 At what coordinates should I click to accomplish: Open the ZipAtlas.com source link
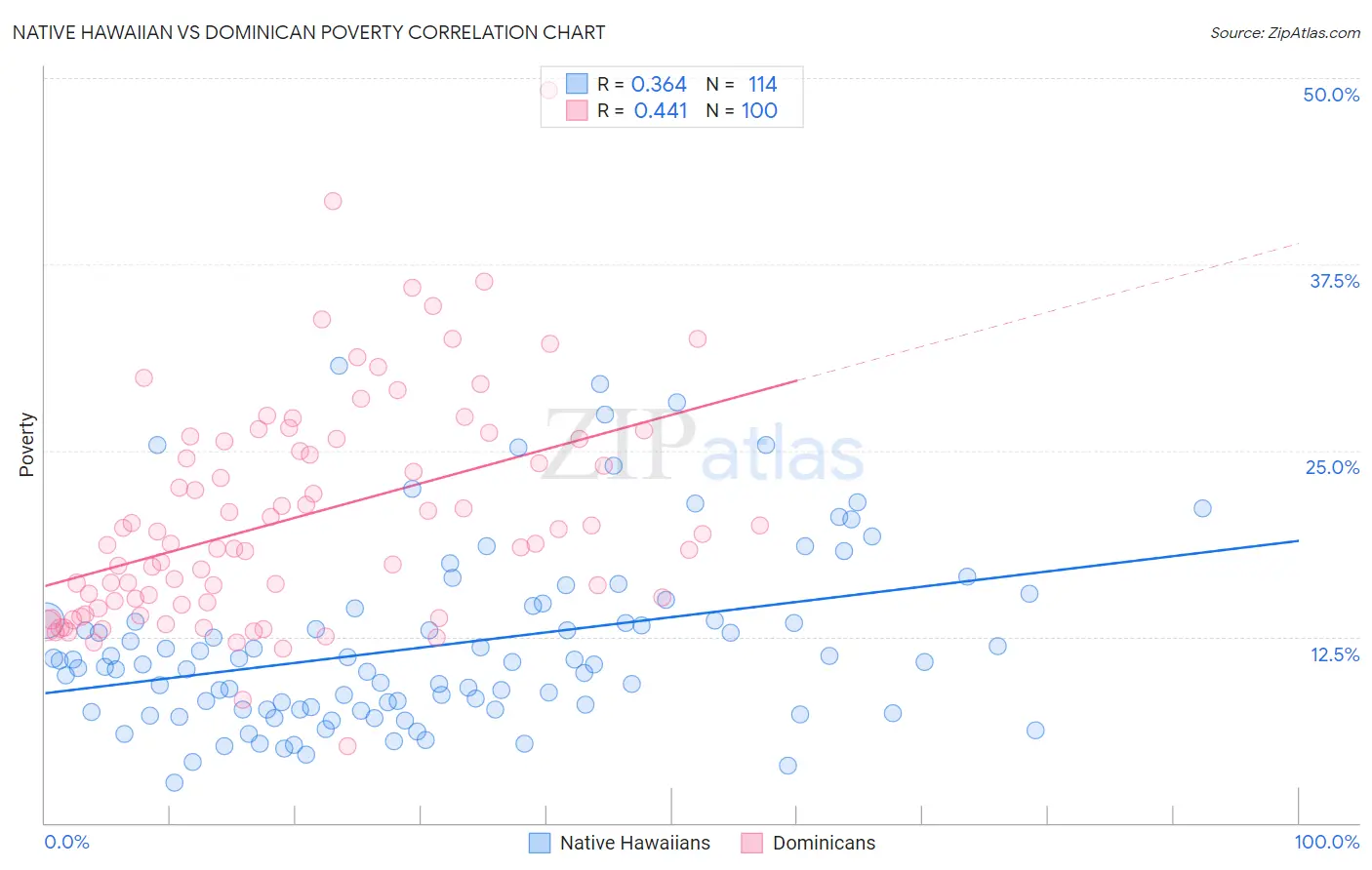tap(1285, 32)
